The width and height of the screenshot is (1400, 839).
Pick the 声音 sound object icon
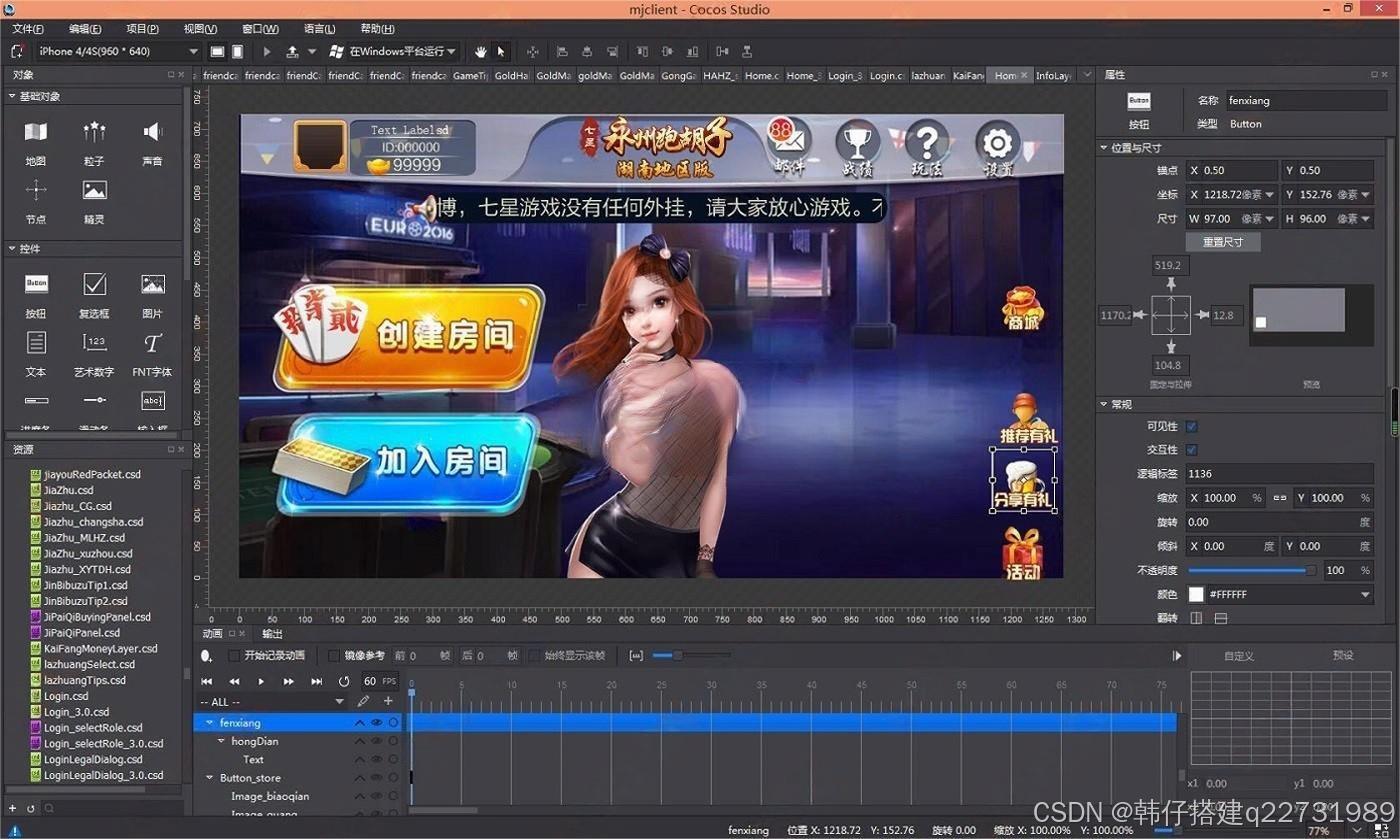[152, 131]
